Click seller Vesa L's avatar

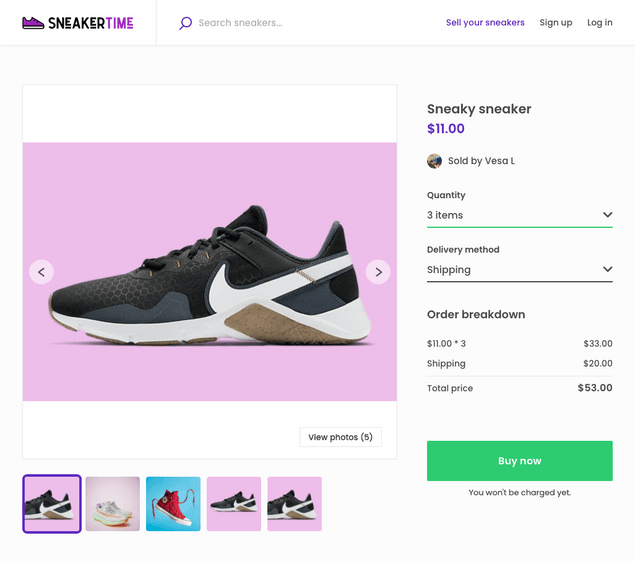pyautogui.click(x=434, y=161)
